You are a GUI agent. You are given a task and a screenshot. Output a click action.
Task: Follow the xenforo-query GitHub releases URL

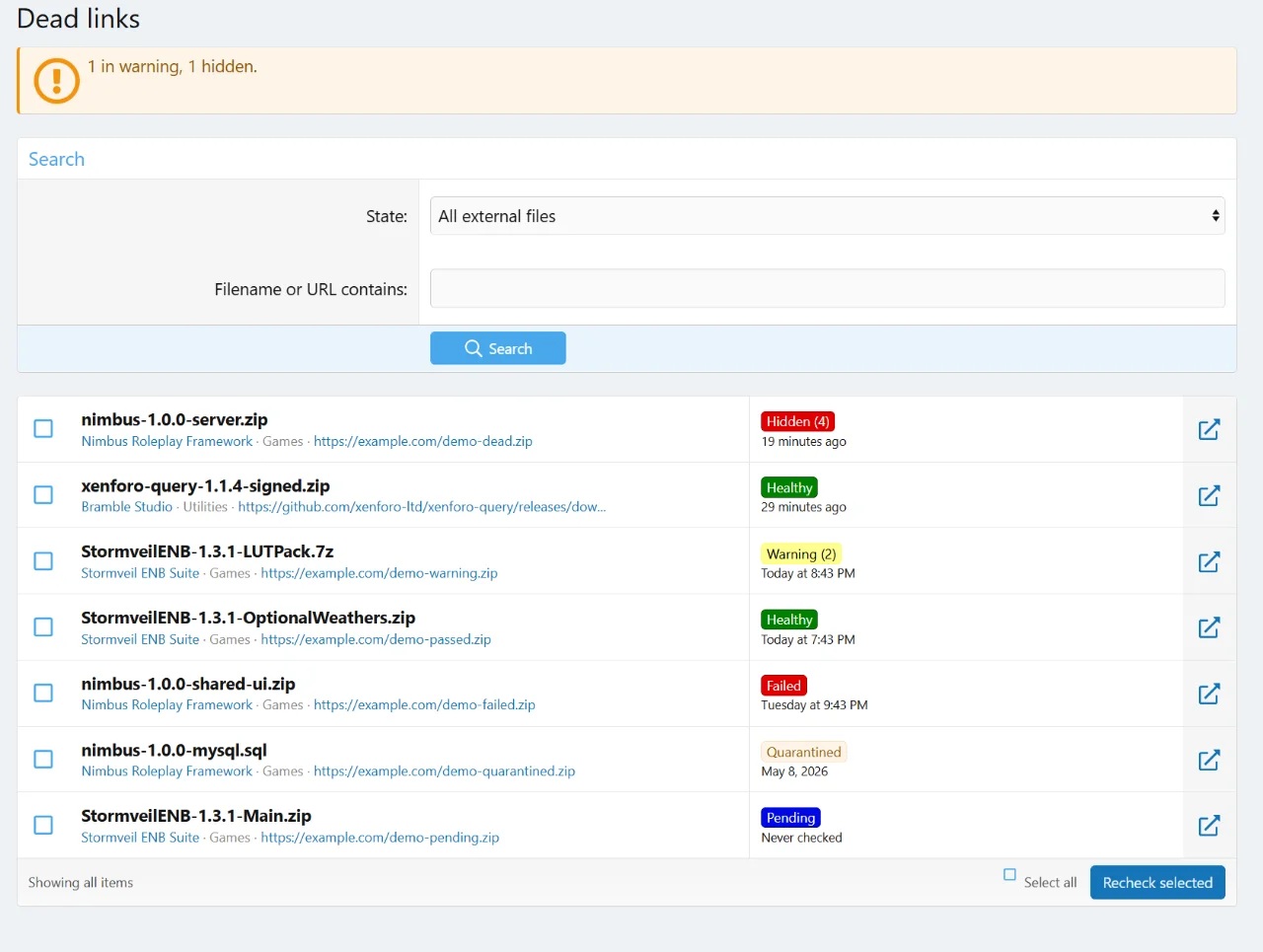[x=422, y=506]
